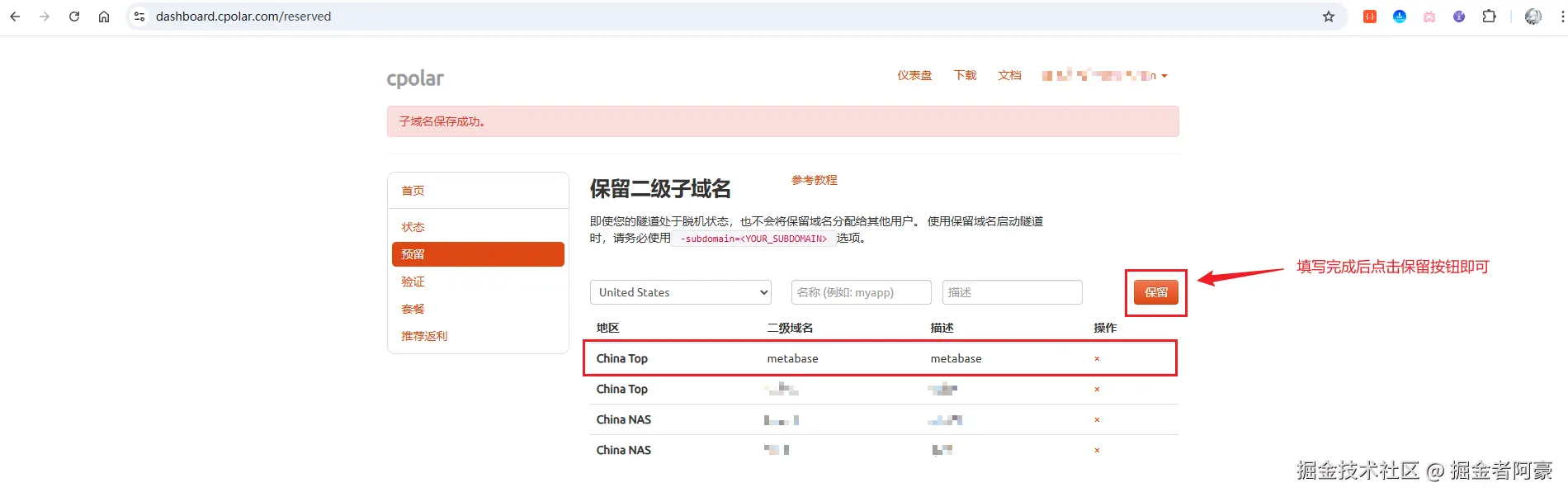This screenshot has width=1568, height=497.
Task: Reload the page with the refresh icon
Action: click(x=74, y=17)
